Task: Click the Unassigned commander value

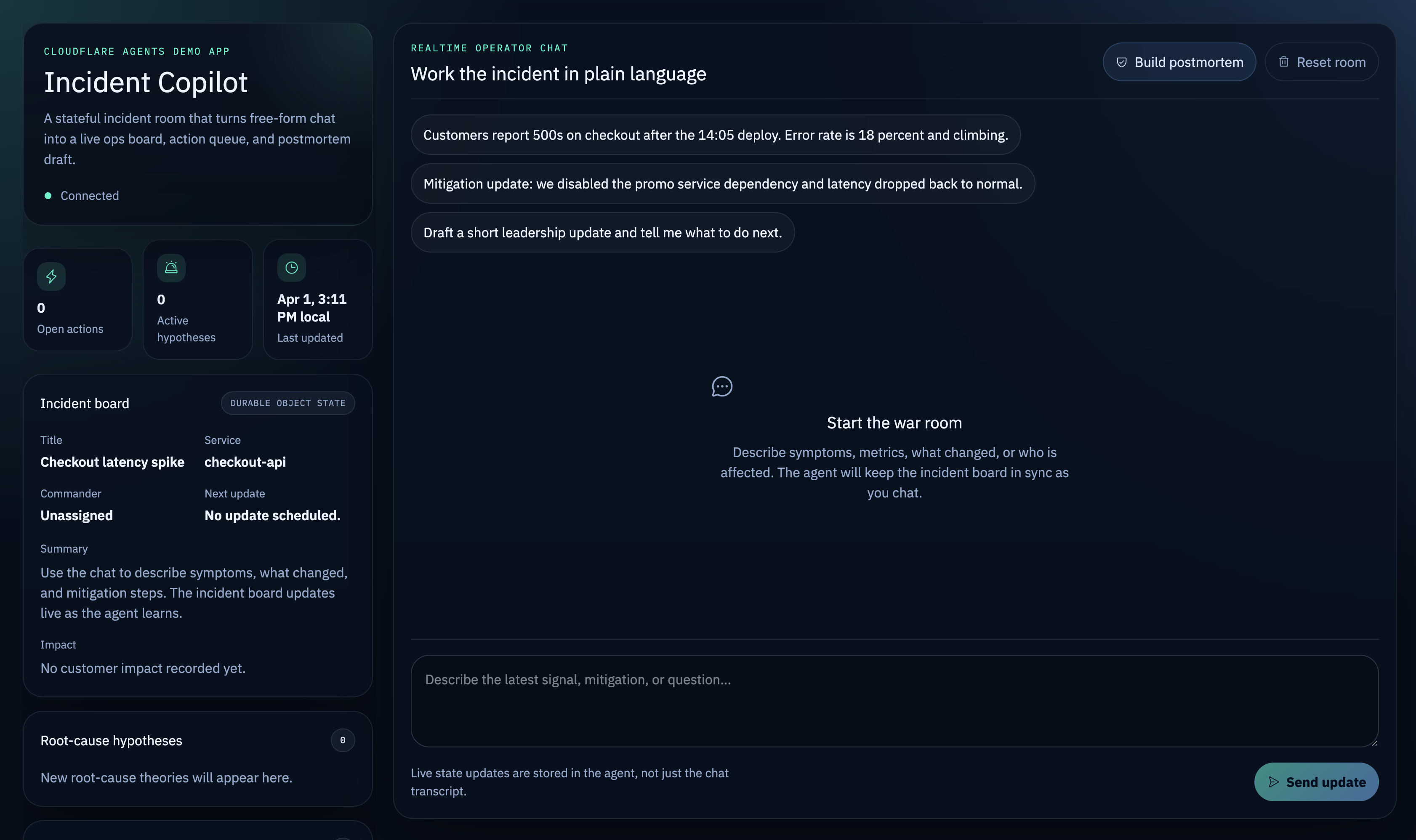Action: 77,515
